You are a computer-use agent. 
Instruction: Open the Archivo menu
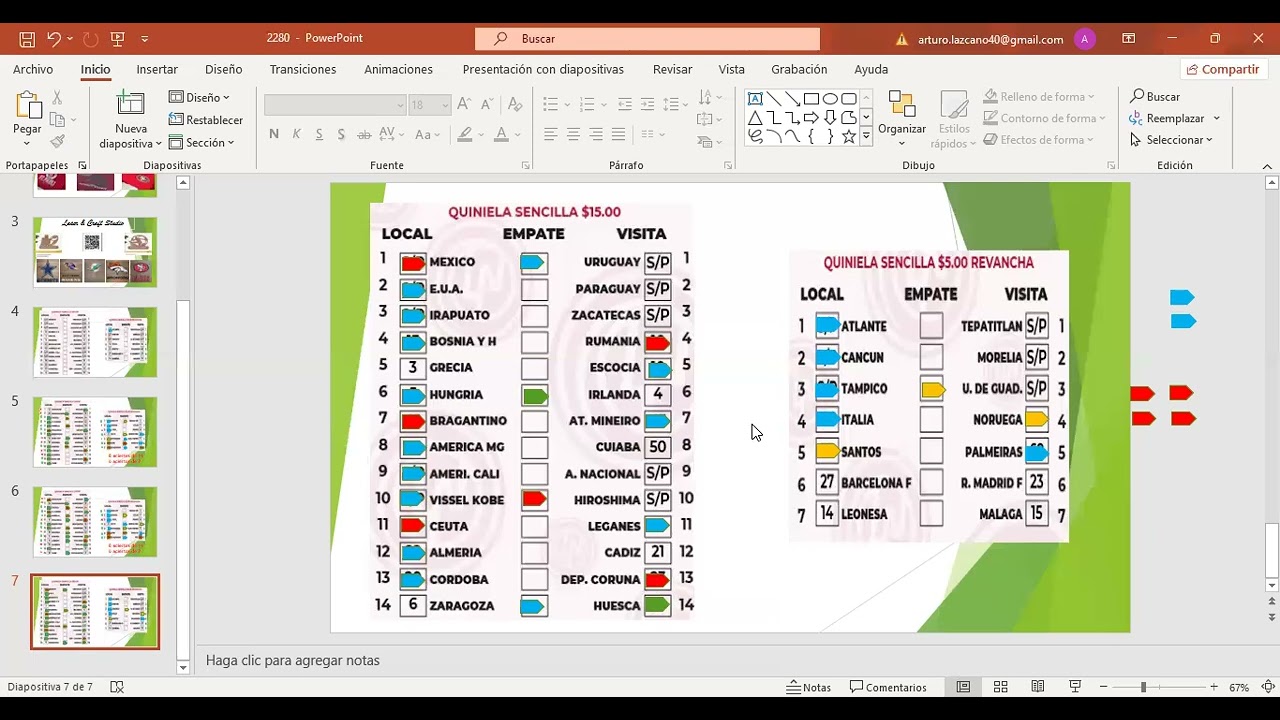33,69
